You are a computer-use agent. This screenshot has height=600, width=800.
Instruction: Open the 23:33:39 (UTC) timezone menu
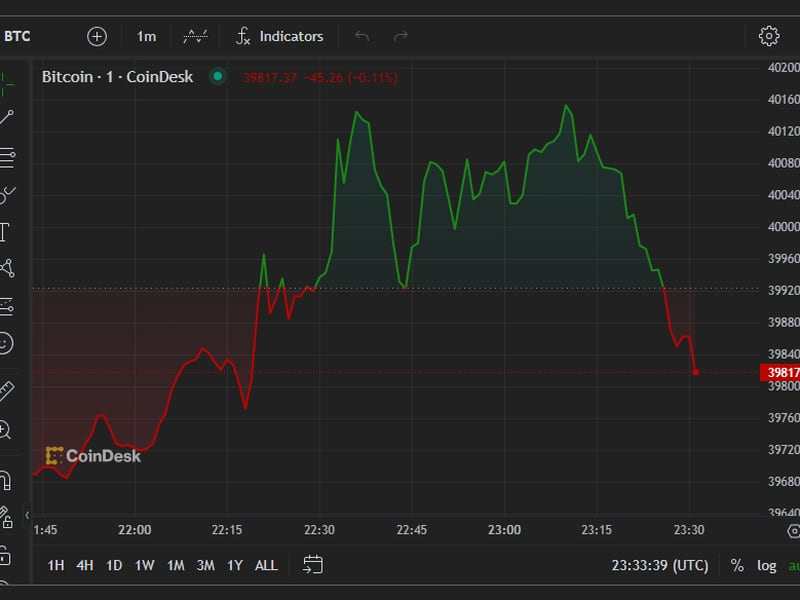pyautogui.click(x=660, y=565)
